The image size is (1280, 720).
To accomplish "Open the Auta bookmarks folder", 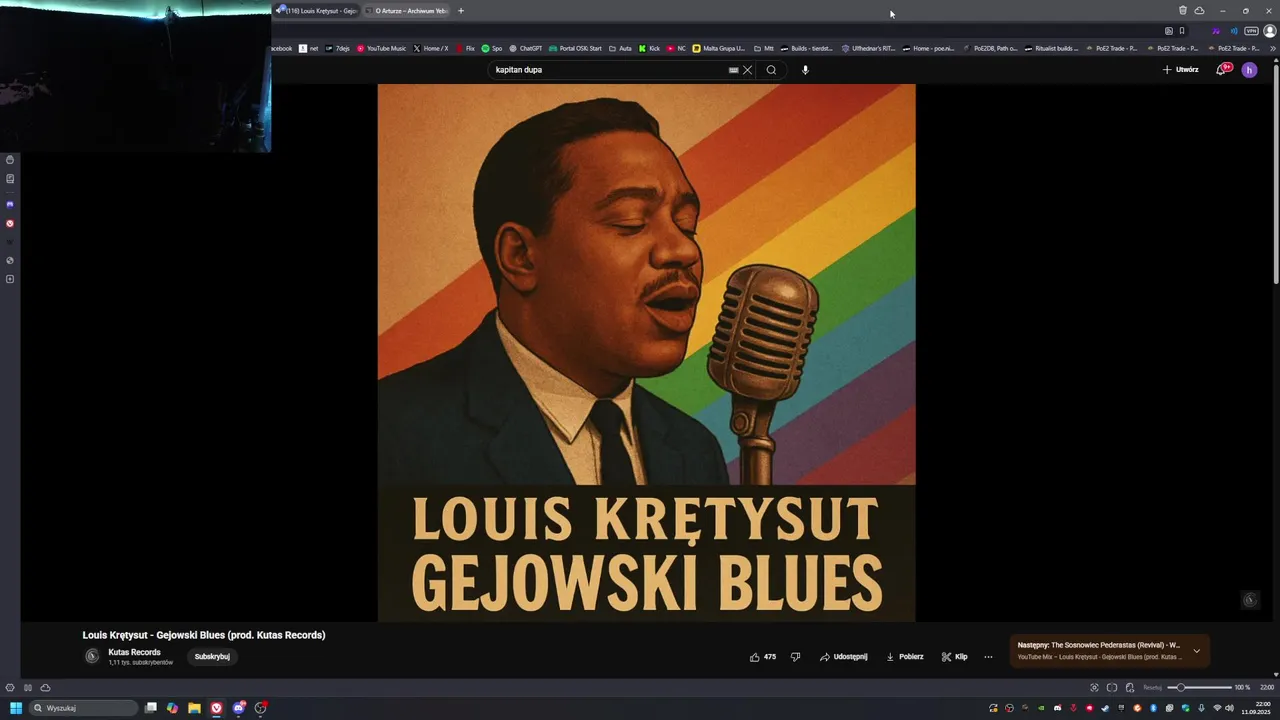I will pos(620,48).
